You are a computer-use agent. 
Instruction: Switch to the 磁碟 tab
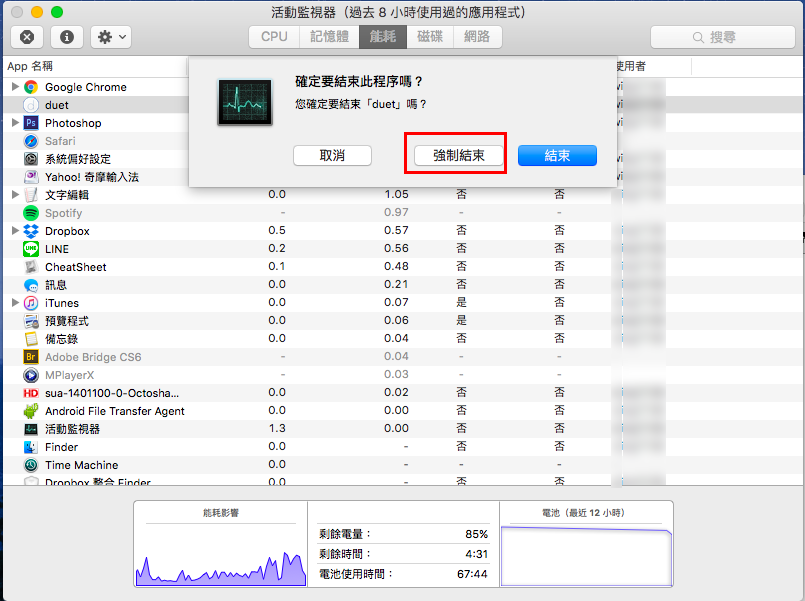(x=430, y=37)
